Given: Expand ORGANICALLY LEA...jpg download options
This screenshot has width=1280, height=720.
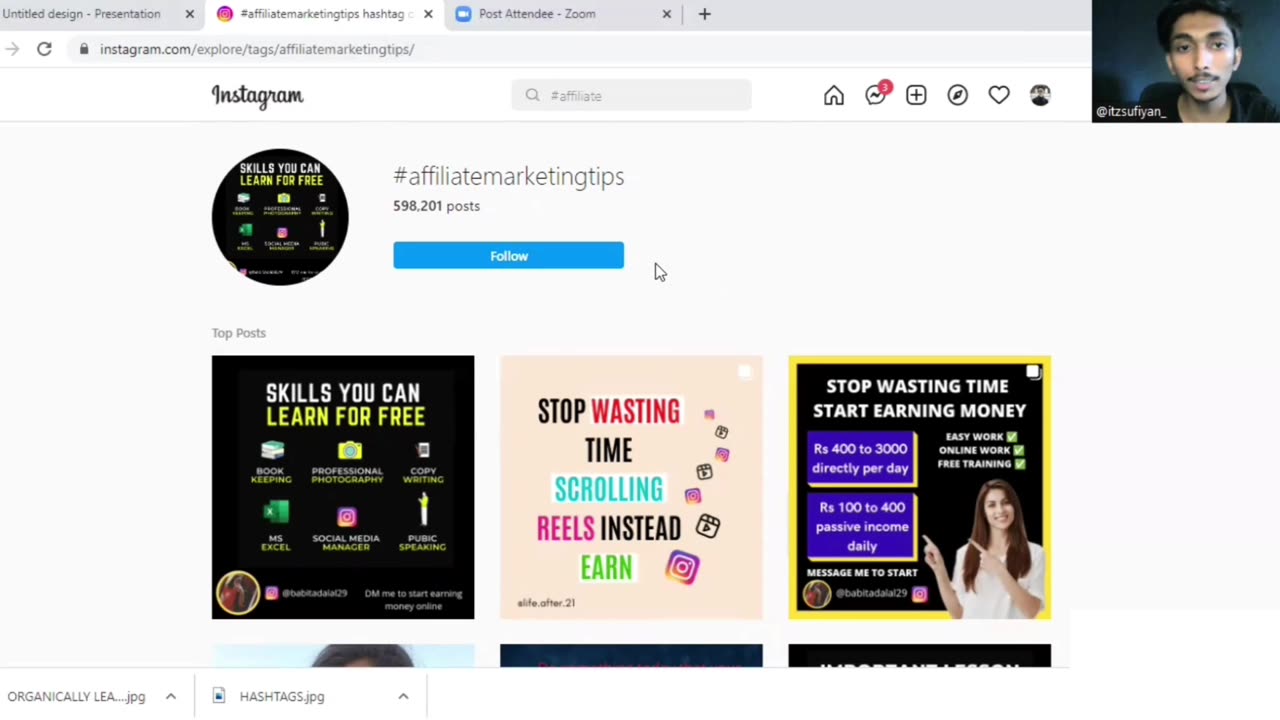Looking at the screenshot, I should point(171,696).
